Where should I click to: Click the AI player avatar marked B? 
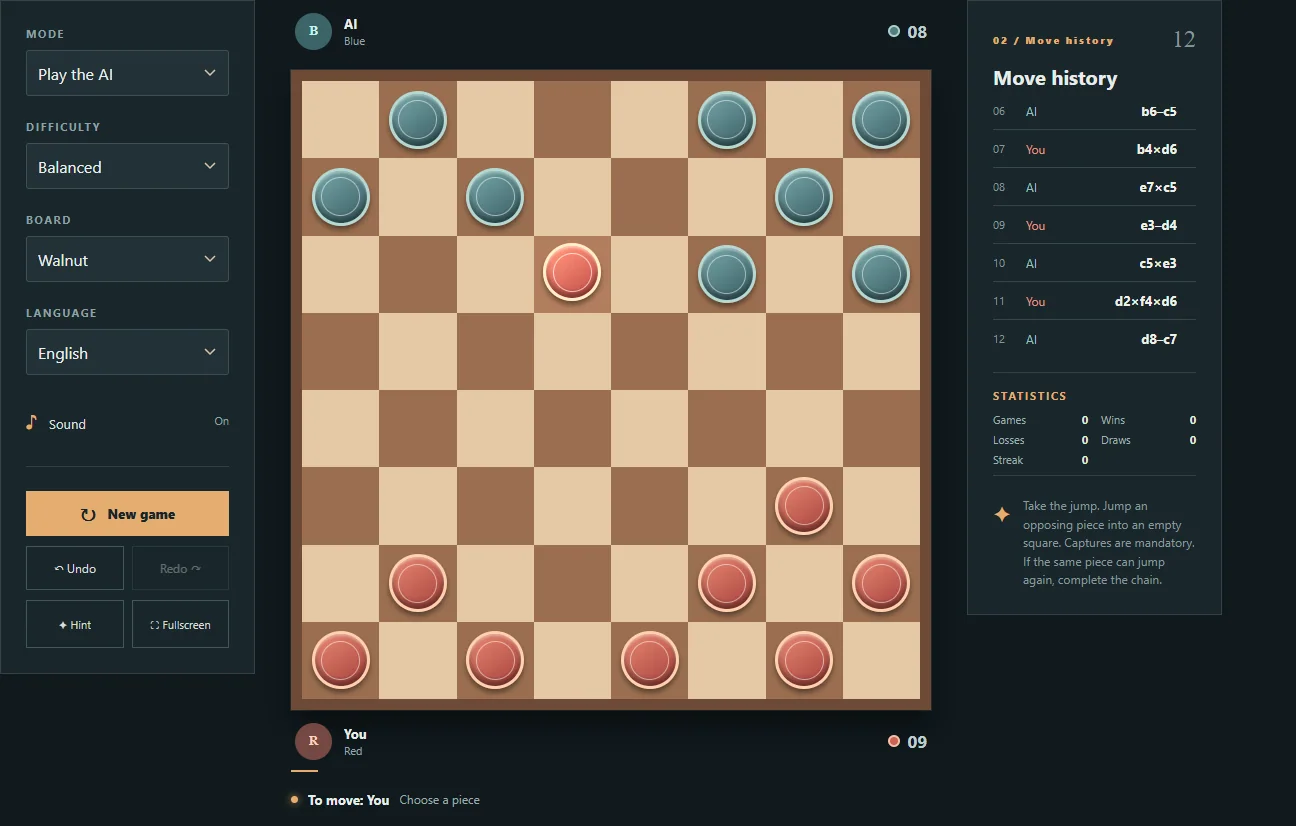point(313,31)
